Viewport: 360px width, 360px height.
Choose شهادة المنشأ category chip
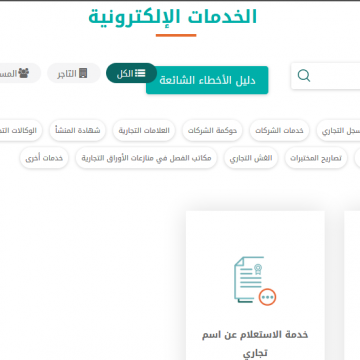[78, 130]
